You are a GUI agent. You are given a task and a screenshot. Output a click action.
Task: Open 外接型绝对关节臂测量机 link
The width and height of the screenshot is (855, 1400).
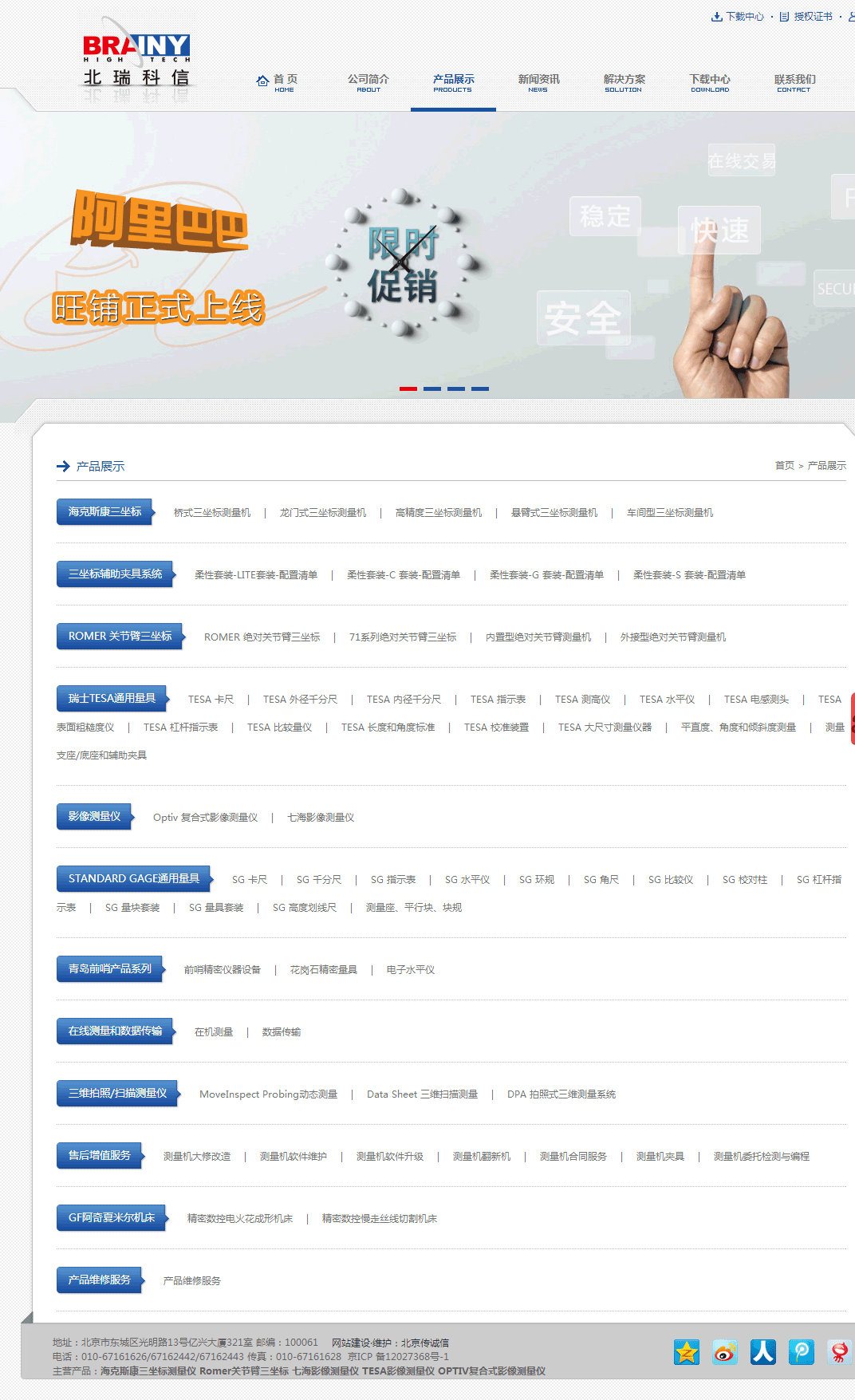coord(673,637)
